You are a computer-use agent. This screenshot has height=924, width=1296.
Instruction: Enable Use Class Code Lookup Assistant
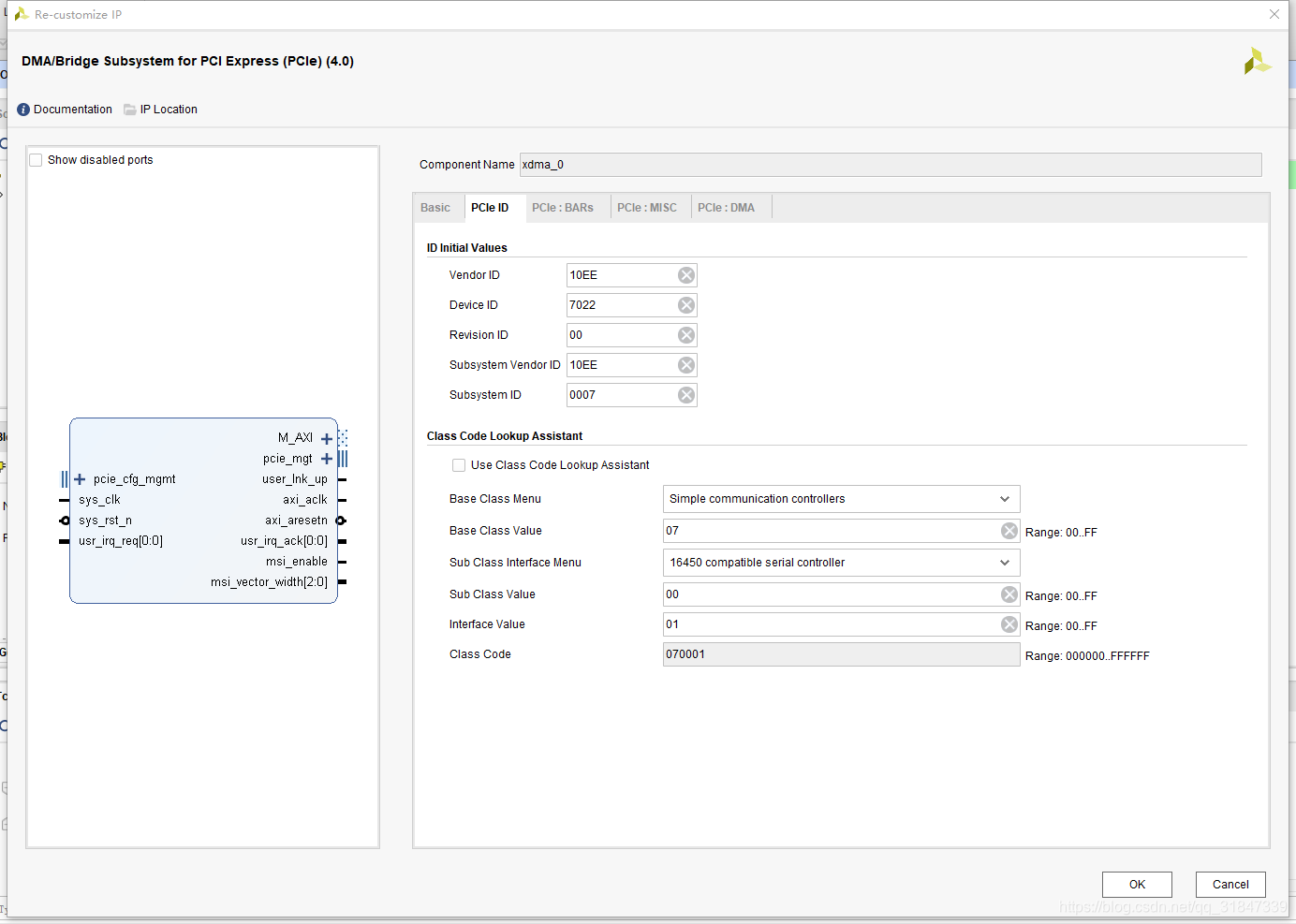click(x=459, y=465)
